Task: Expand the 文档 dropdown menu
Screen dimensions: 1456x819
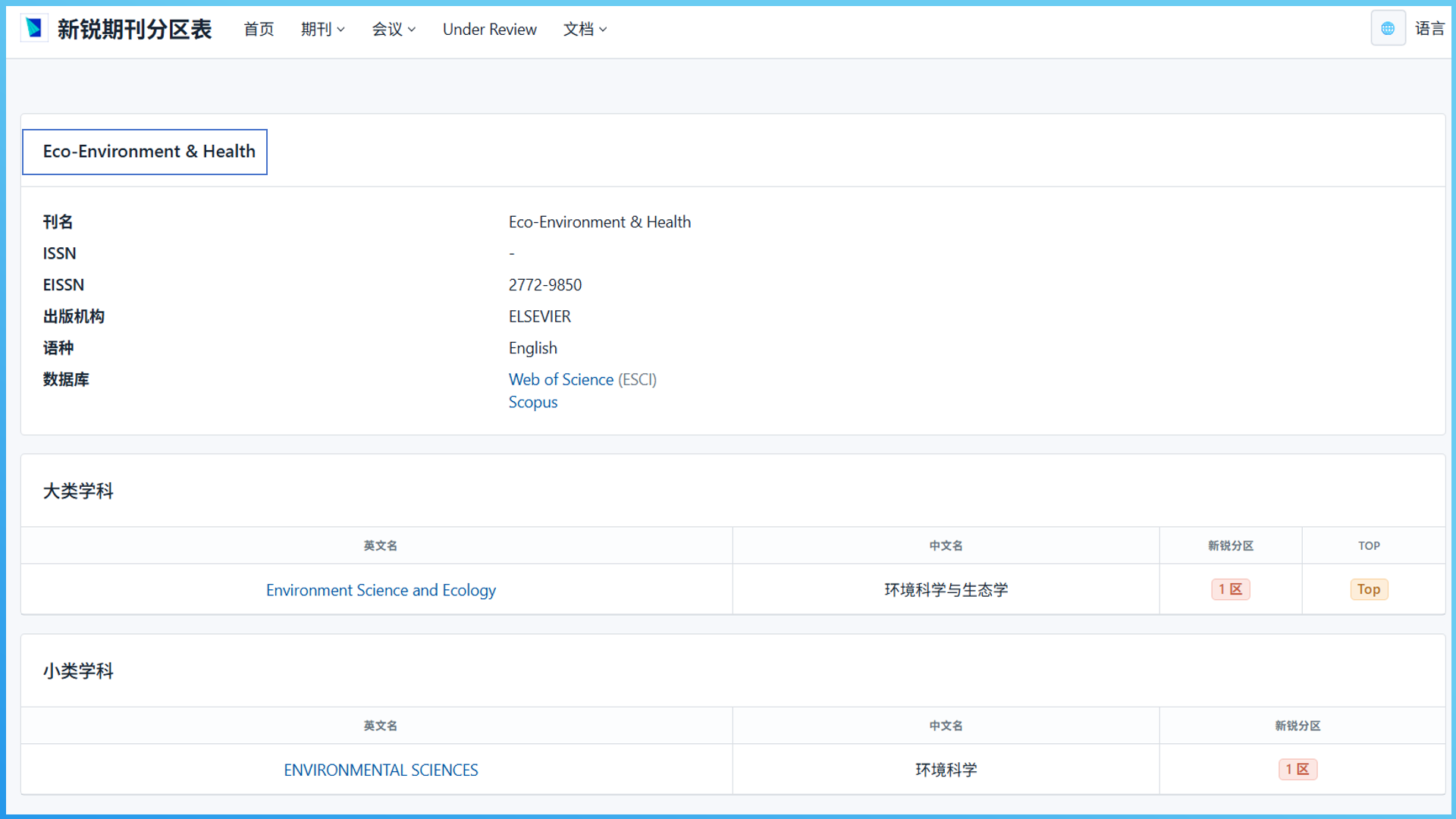Action: pyautogui.click(x=585, y=29)
